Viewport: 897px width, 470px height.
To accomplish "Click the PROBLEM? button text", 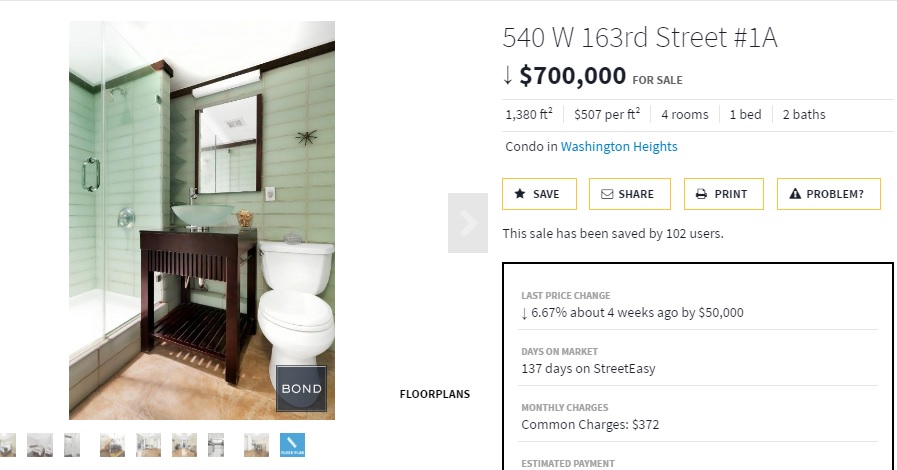I will coord(835,194).
